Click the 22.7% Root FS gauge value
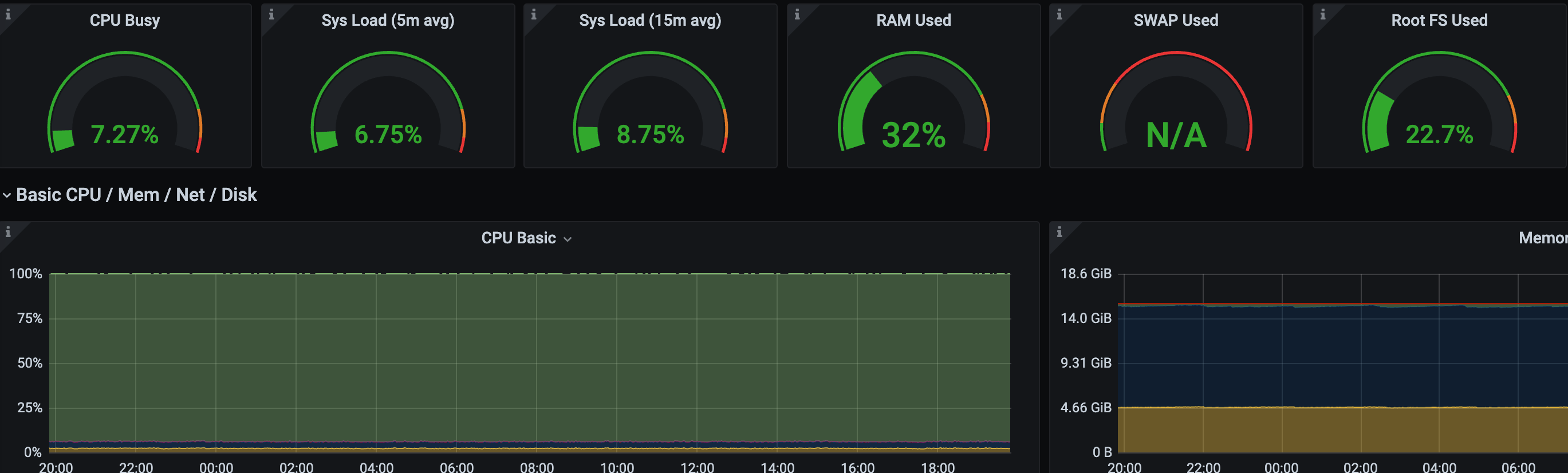The width and height of the screenshot is (1568, 473). pos(1439,135)
